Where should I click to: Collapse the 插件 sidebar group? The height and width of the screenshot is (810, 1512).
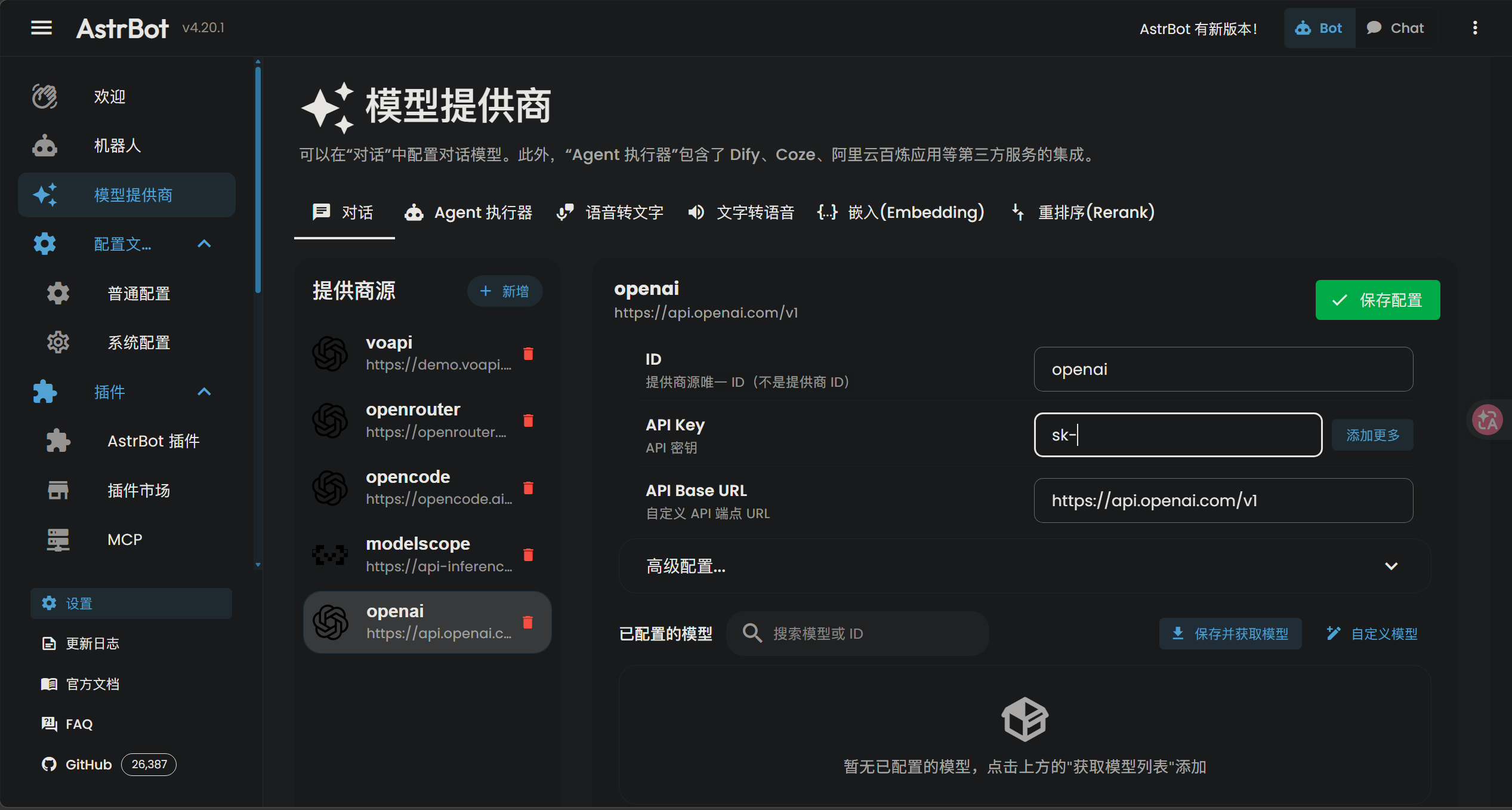204,392
